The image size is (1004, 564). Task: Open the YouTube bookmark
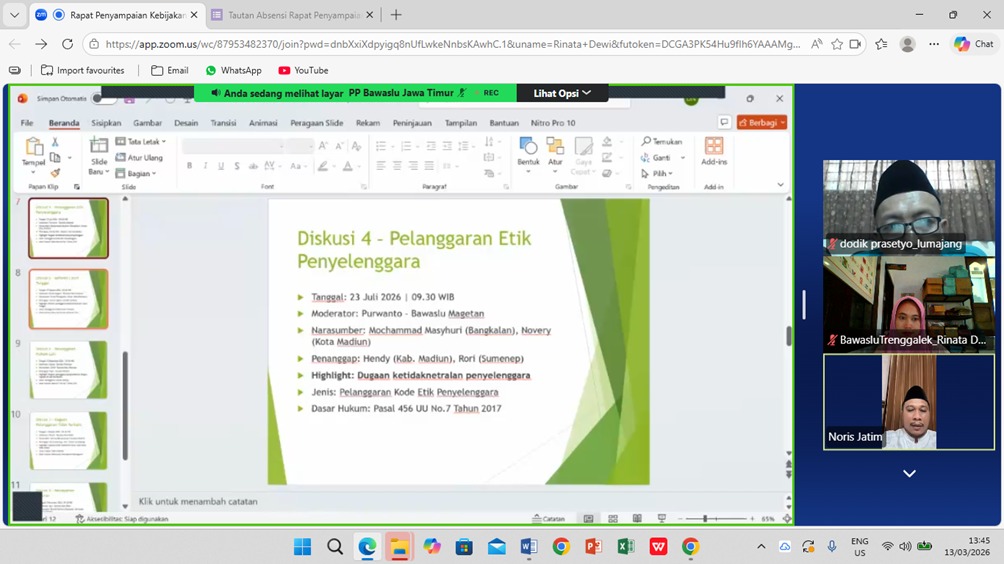coord(304,70)
